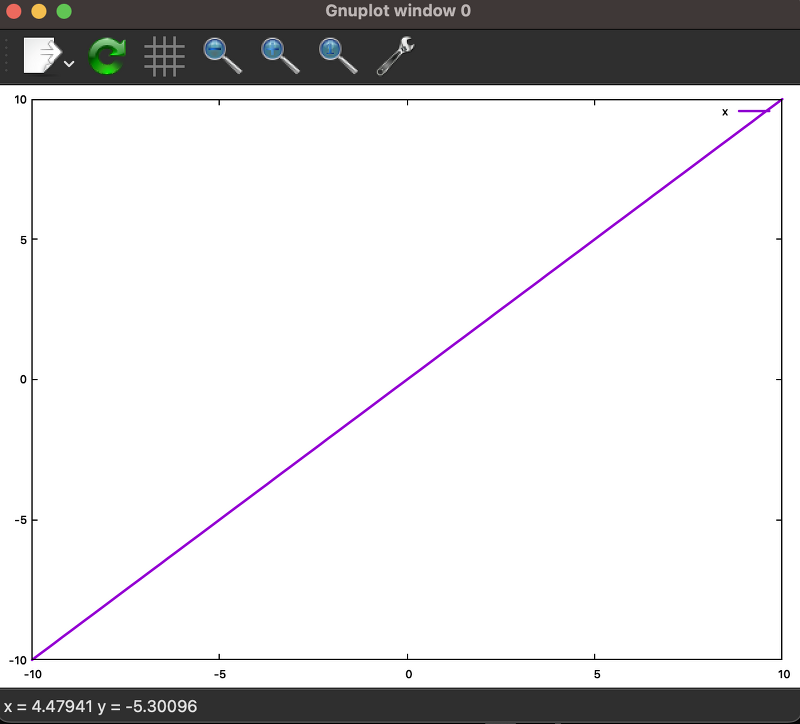
Task: Toggle grid lines with the grid icon
Action: [164, 55]
